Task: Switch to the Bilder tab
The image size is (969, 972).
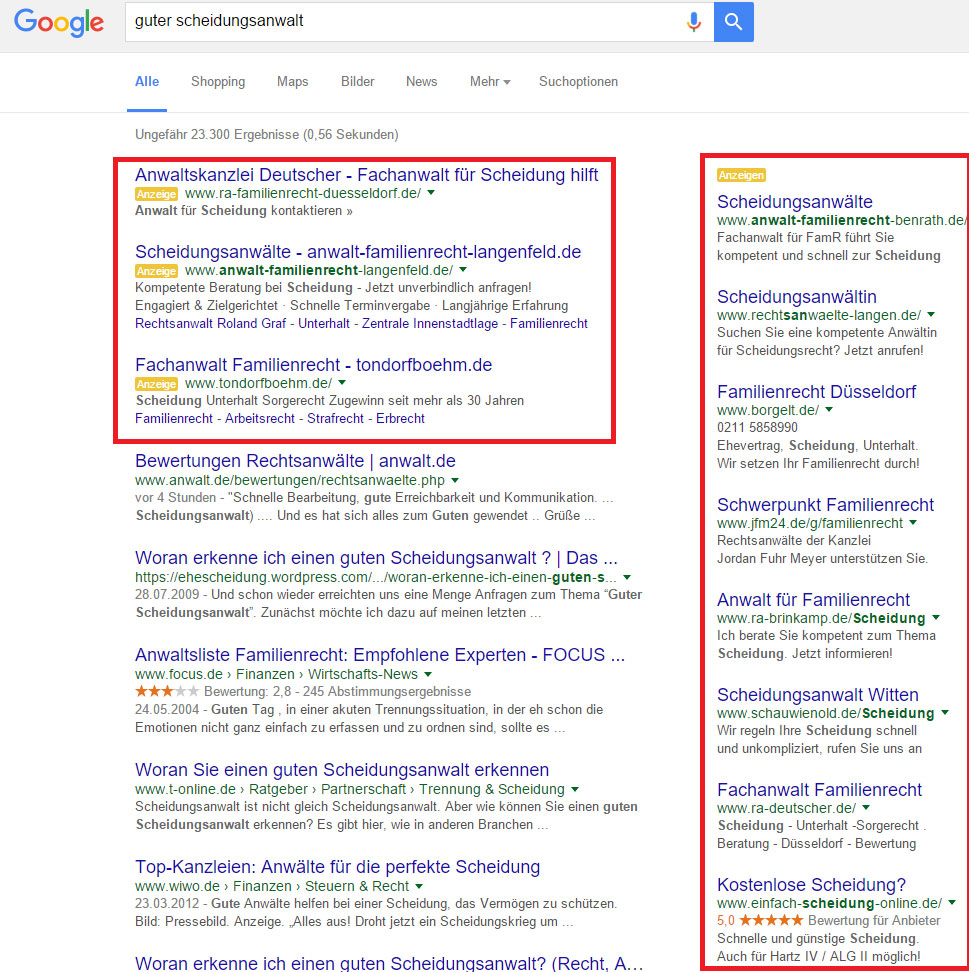Action: click(x=358, y=82)
